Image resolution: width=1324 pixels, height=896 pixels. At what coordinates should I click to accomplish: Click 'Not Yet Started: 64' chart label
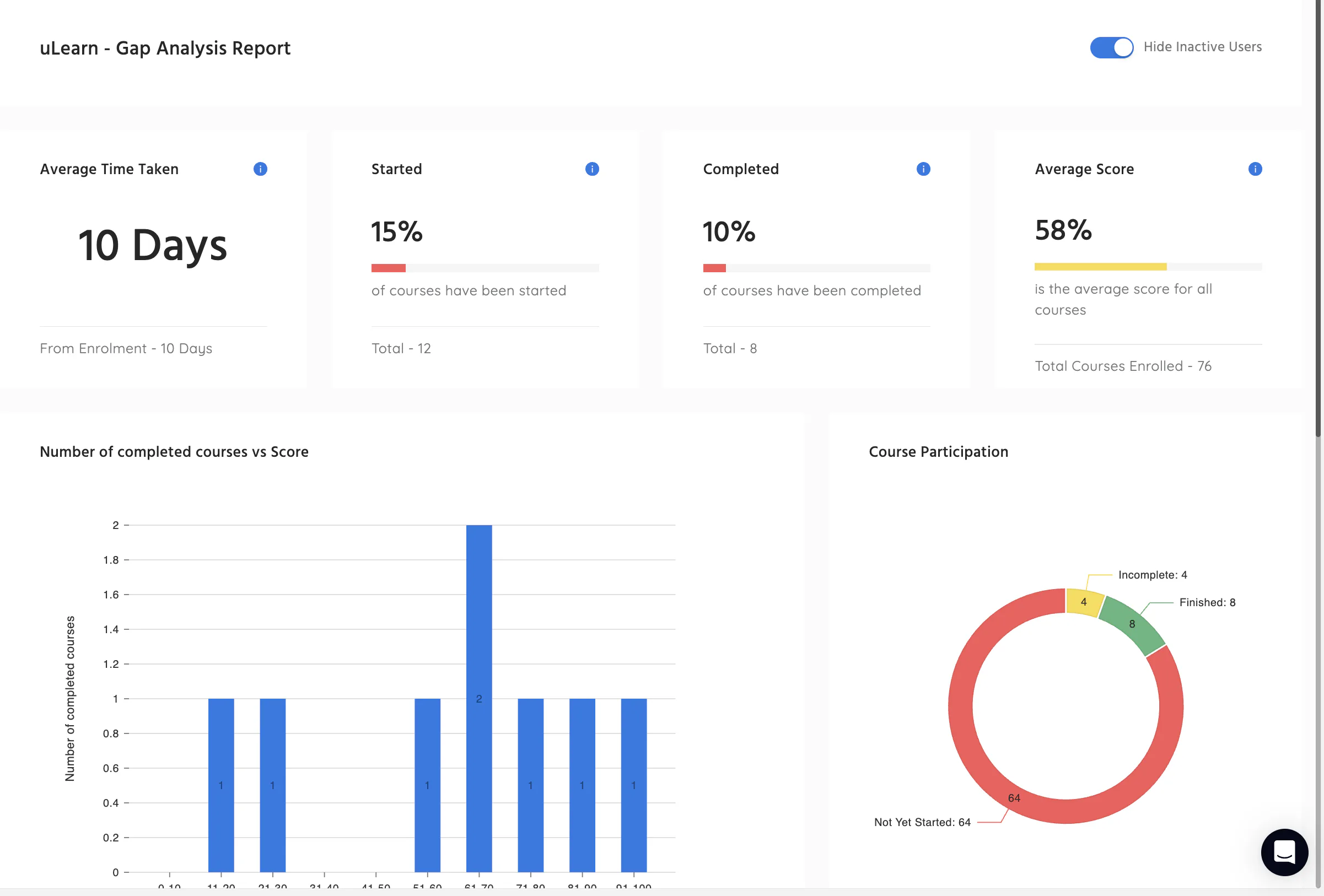point(922,822)
